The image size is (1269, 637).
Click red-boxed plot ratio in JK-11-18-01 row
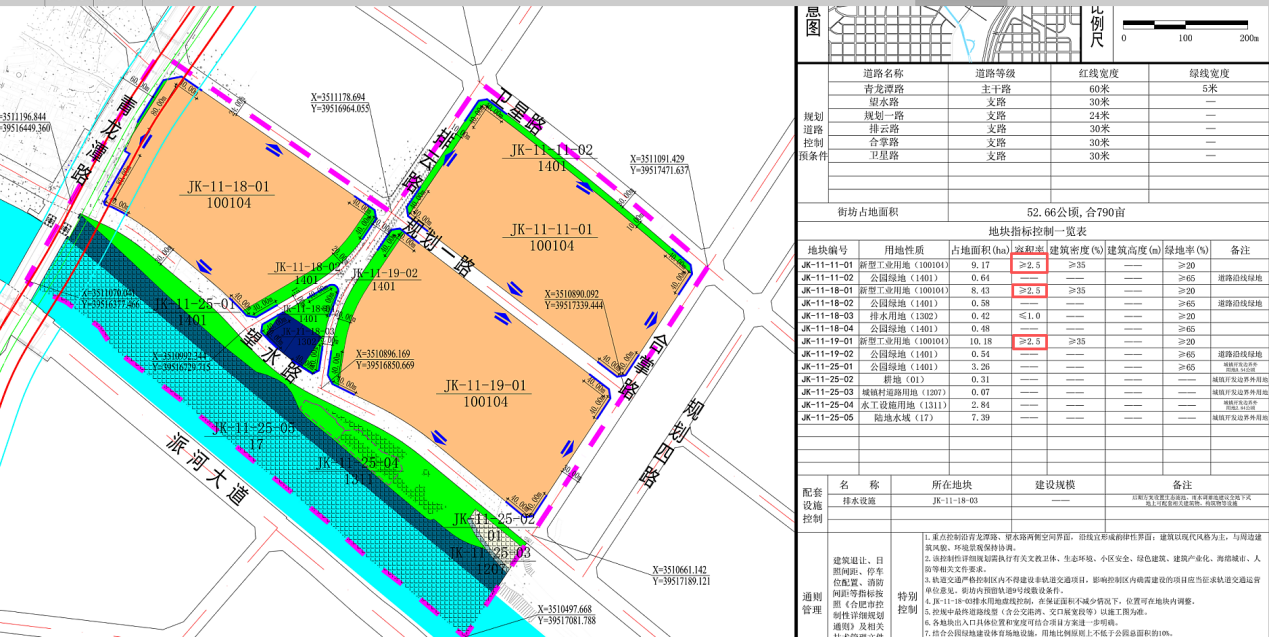tap(1029, 290)
